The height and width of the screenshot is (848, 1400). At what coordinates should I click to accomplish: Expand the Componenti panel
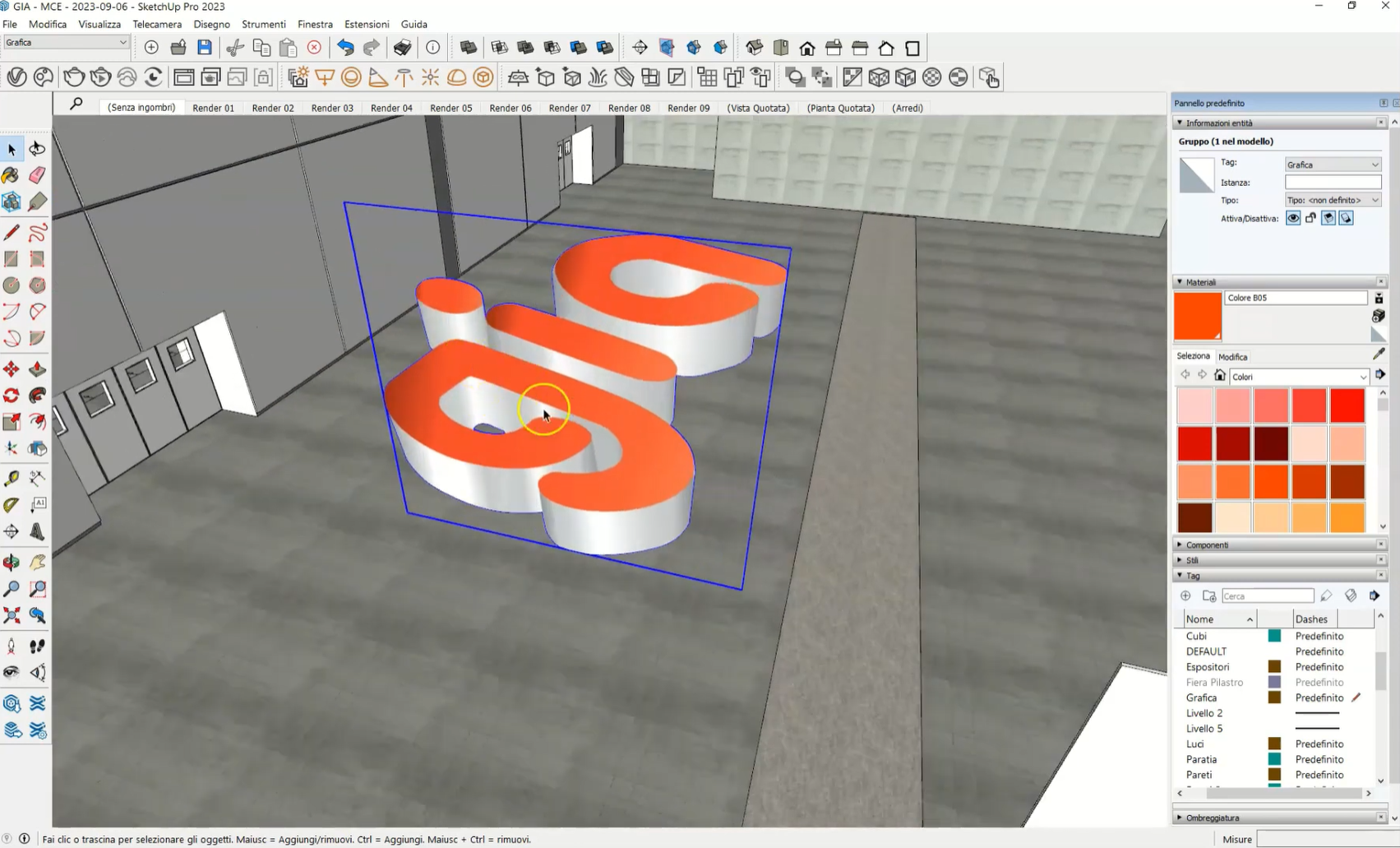[x=1207, y=544]
